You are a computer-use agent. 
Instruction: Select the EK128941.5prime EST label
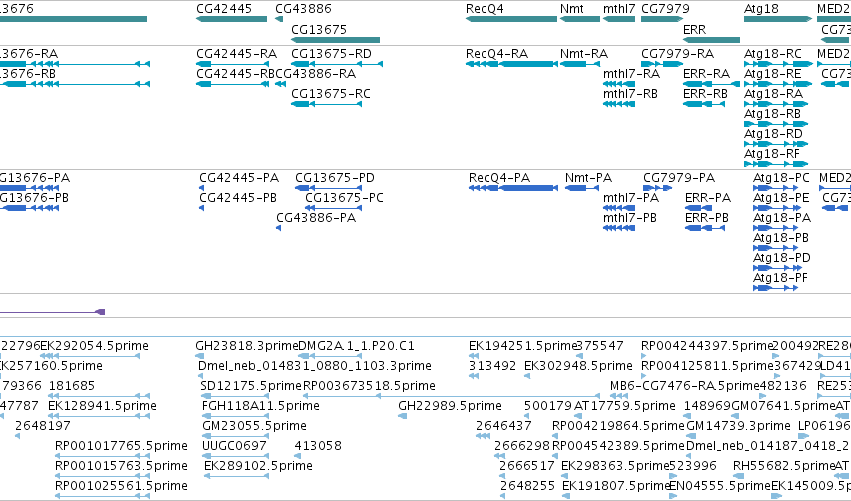[x=102, y=406]
